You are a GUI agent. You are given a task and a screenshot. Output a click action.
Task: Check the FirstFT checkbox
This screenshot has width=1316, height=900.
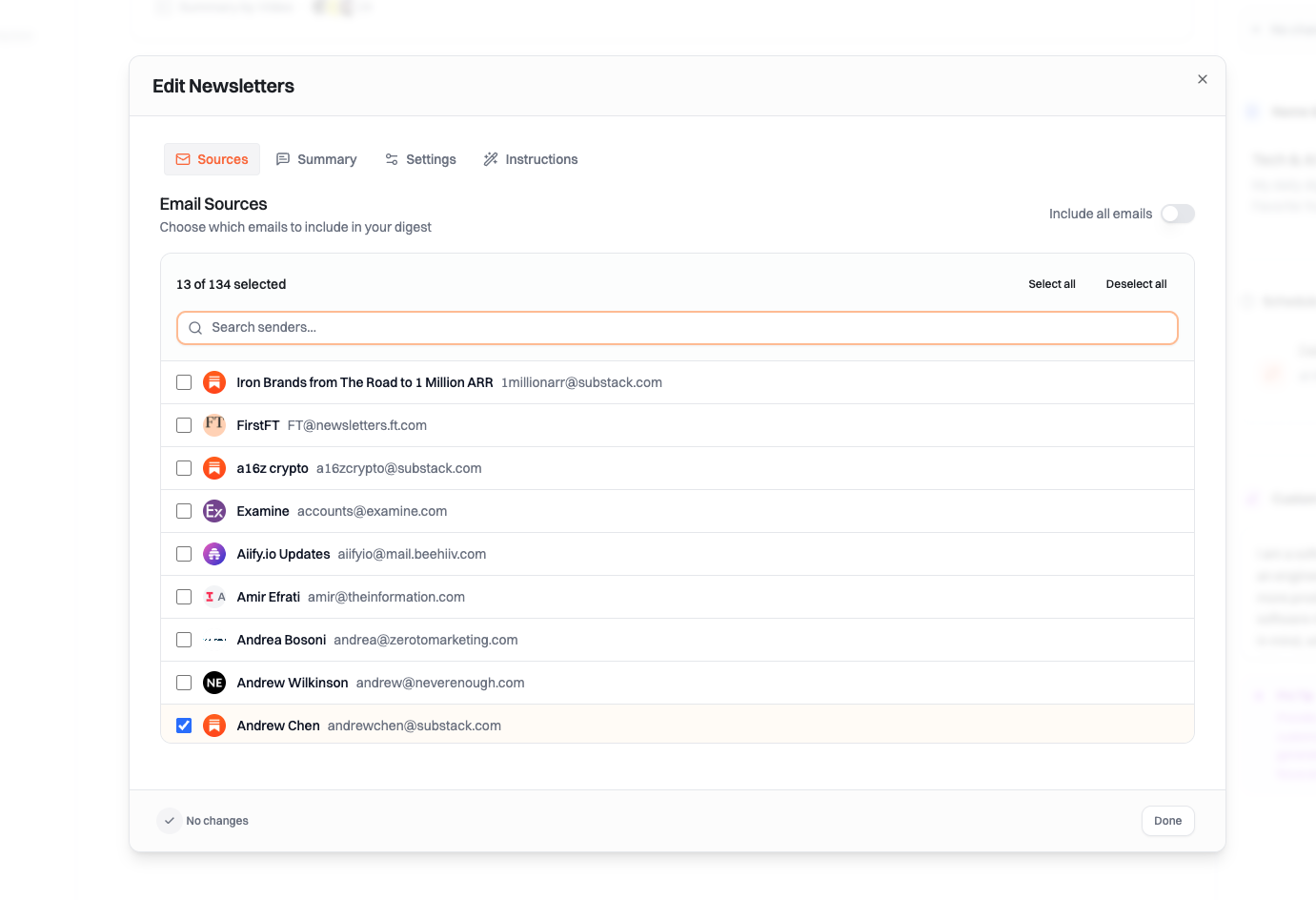tap(184, 425)
